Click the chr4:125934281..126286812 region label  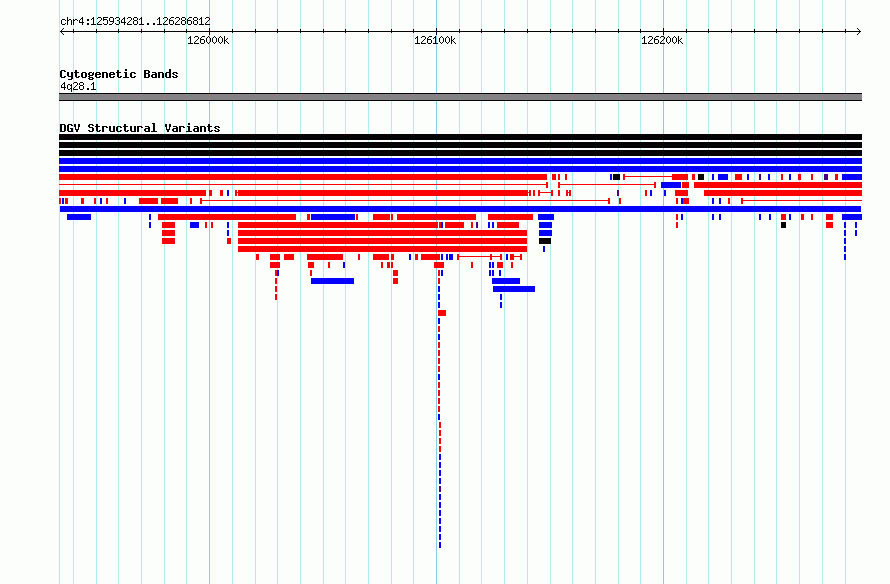pyautogui.click(x=135, y=22)
